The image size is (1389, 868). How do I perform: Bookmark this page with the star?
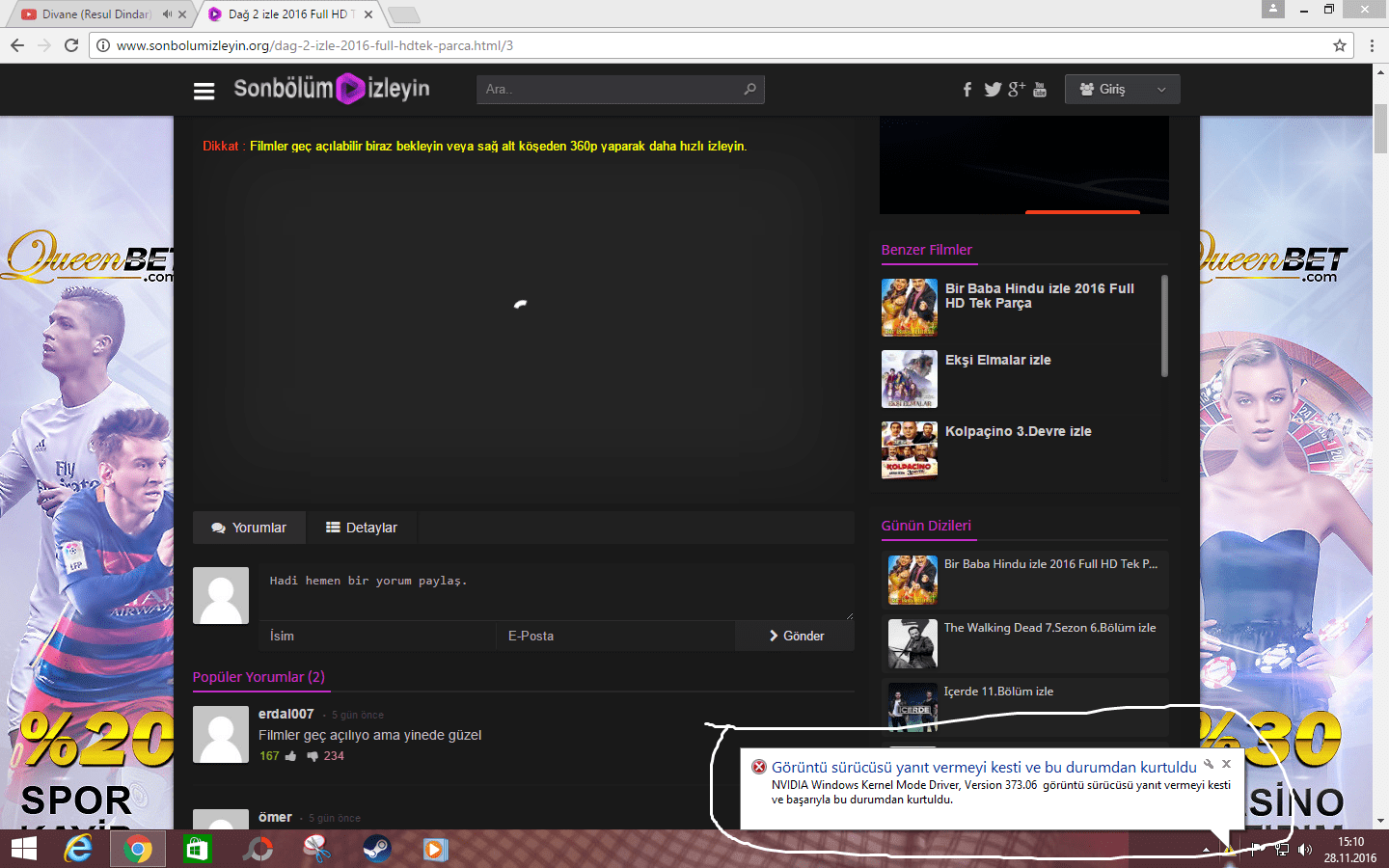[x=1340, y=45]
